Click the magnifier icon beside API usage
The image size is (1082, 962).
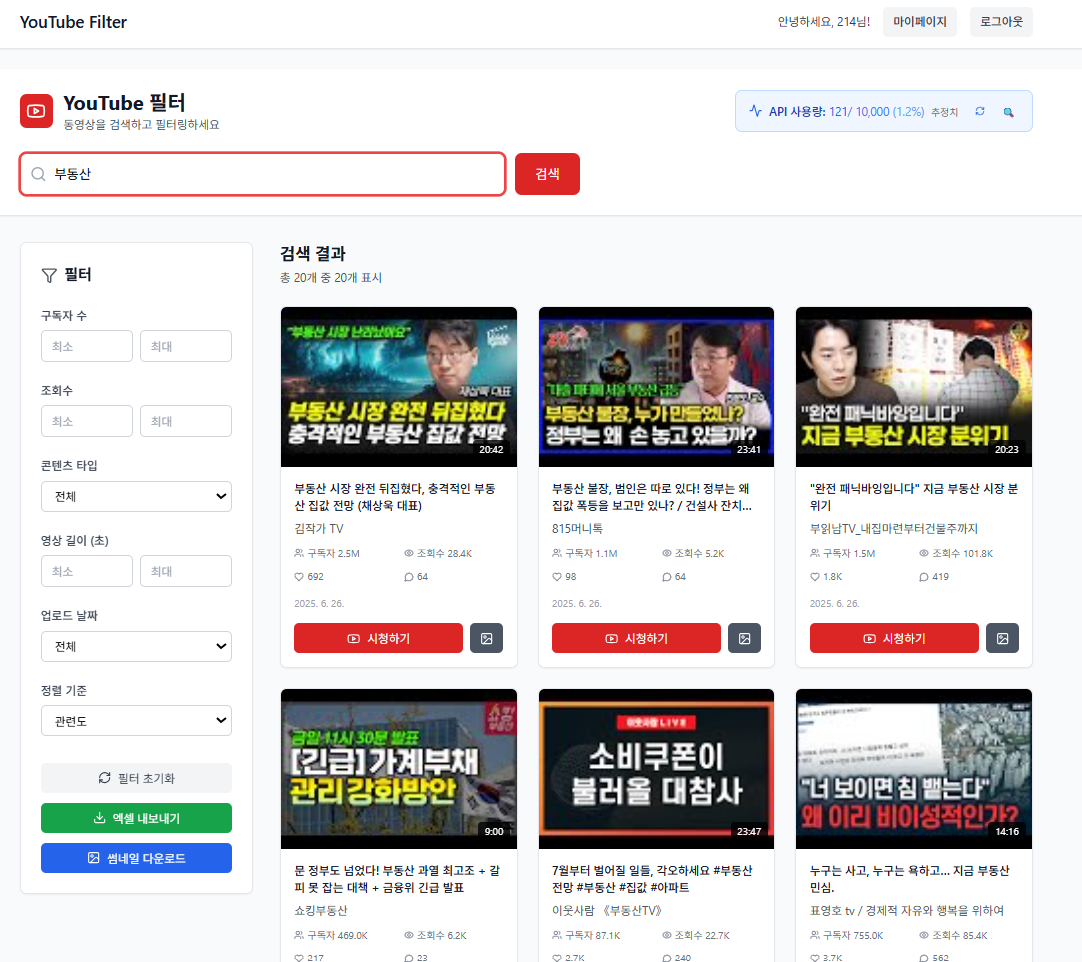point(1008,112)
